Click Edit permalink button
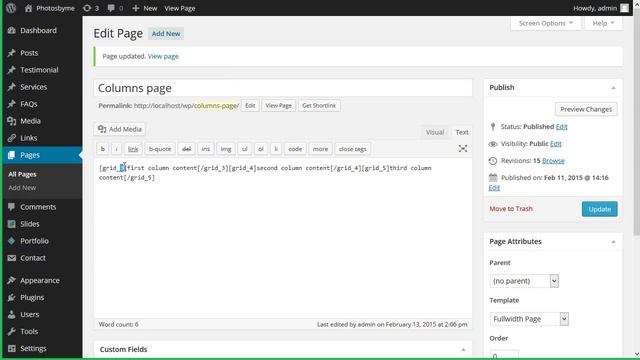Screen dimensions: 640x360 coord(250,105)
